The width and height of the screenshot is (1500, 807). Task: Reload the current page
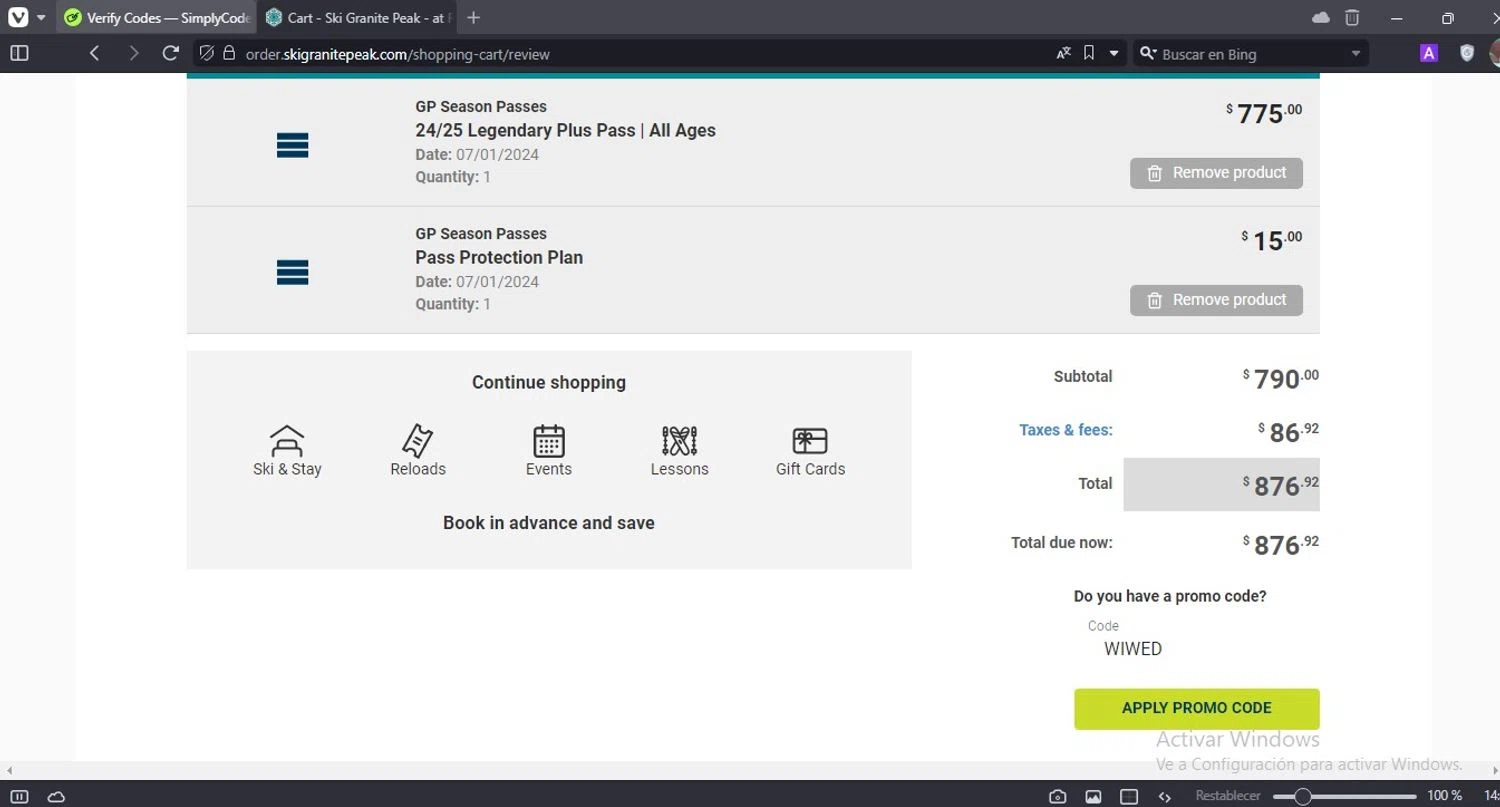coord(171,53)
